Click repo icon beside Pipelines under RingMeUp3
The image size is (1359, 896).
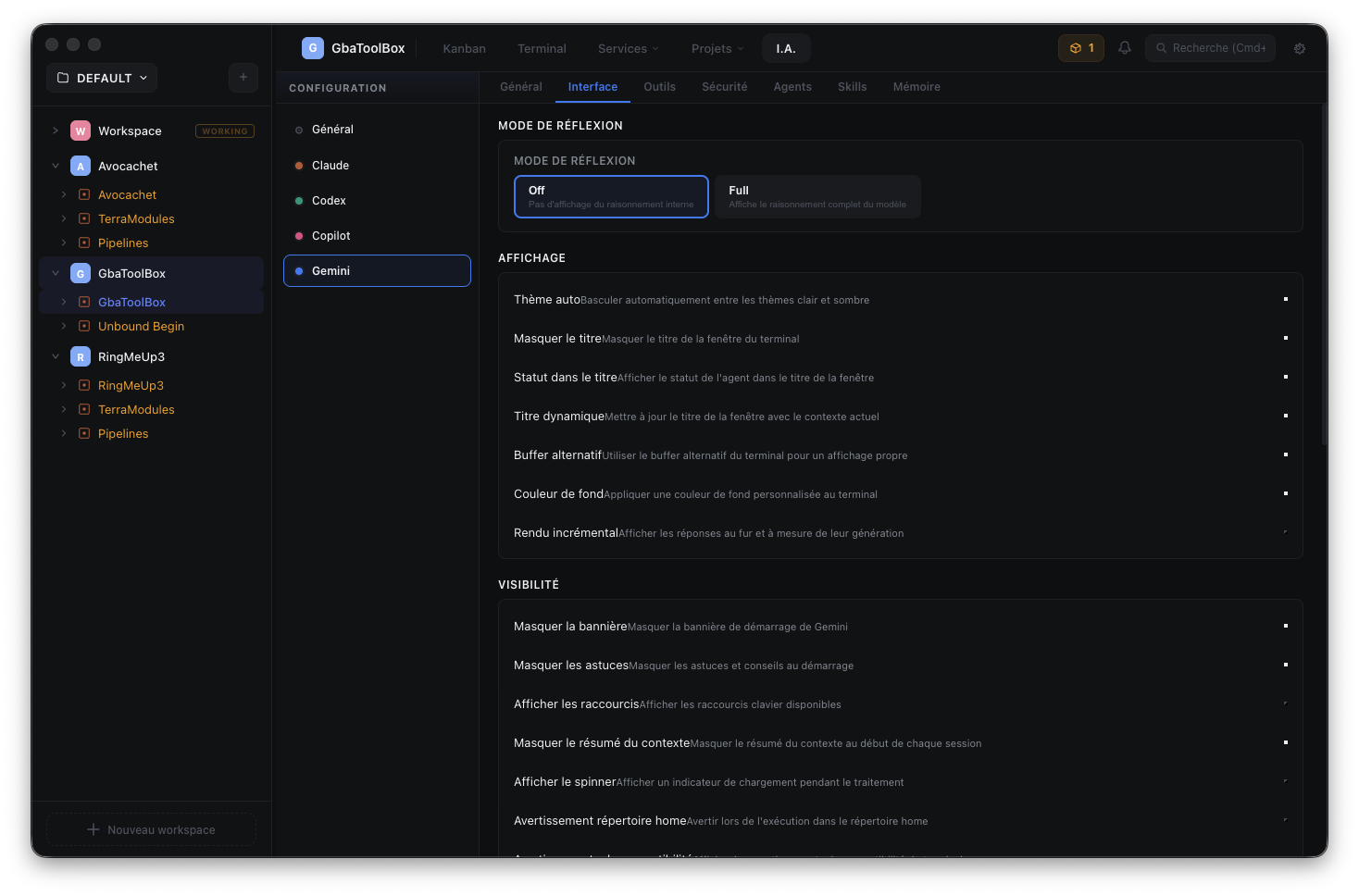(84, 433)
